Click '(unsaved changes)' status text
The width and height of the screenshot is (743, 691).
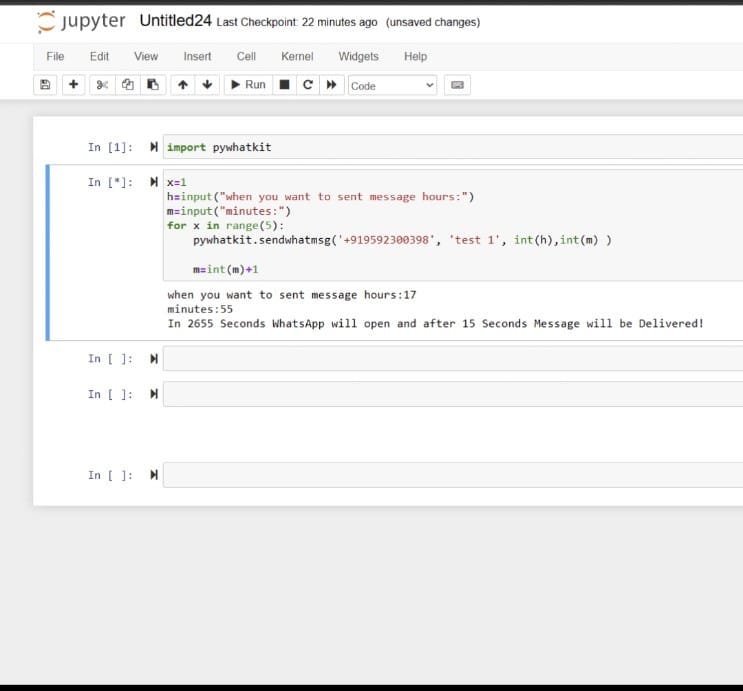(x=433, y=22)
